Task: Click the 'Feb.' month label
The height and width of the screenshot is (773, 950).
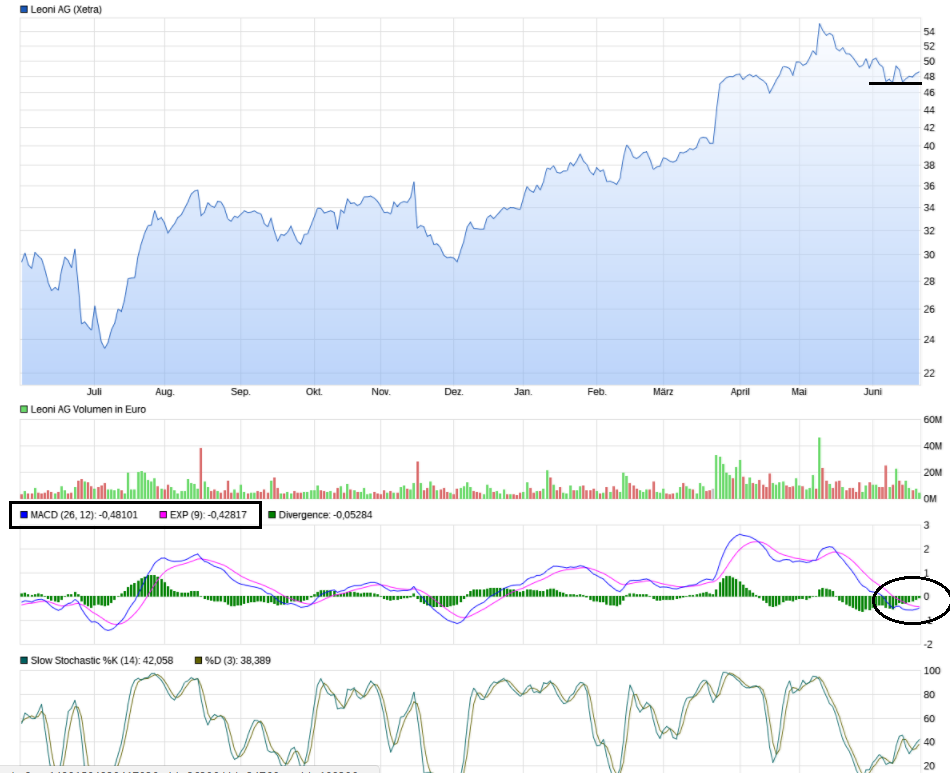Action: tap(597, 392)
